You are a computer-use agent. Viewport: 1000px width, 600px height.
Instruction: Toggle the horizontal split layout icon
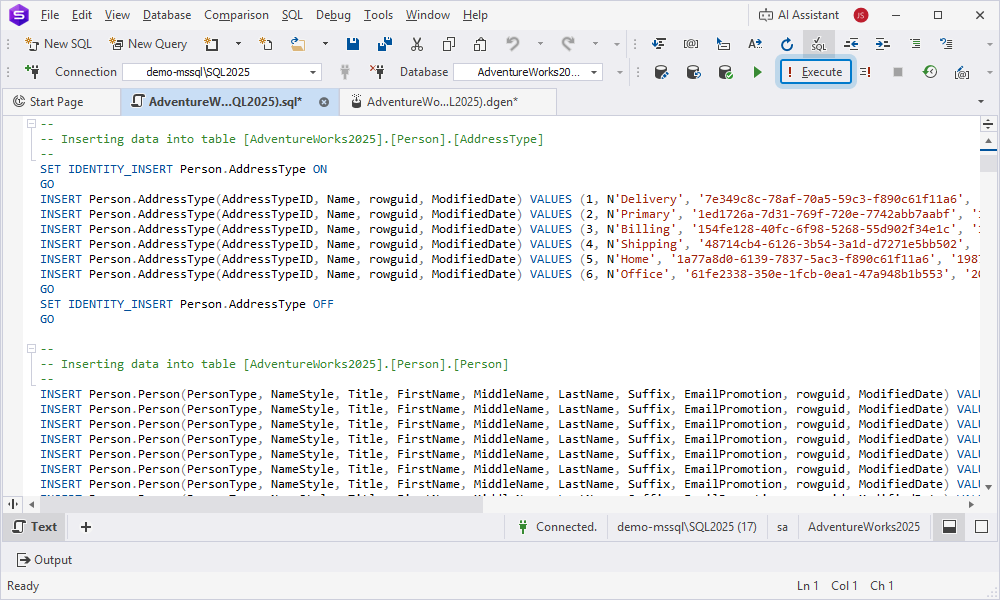(x=950, y=527)
